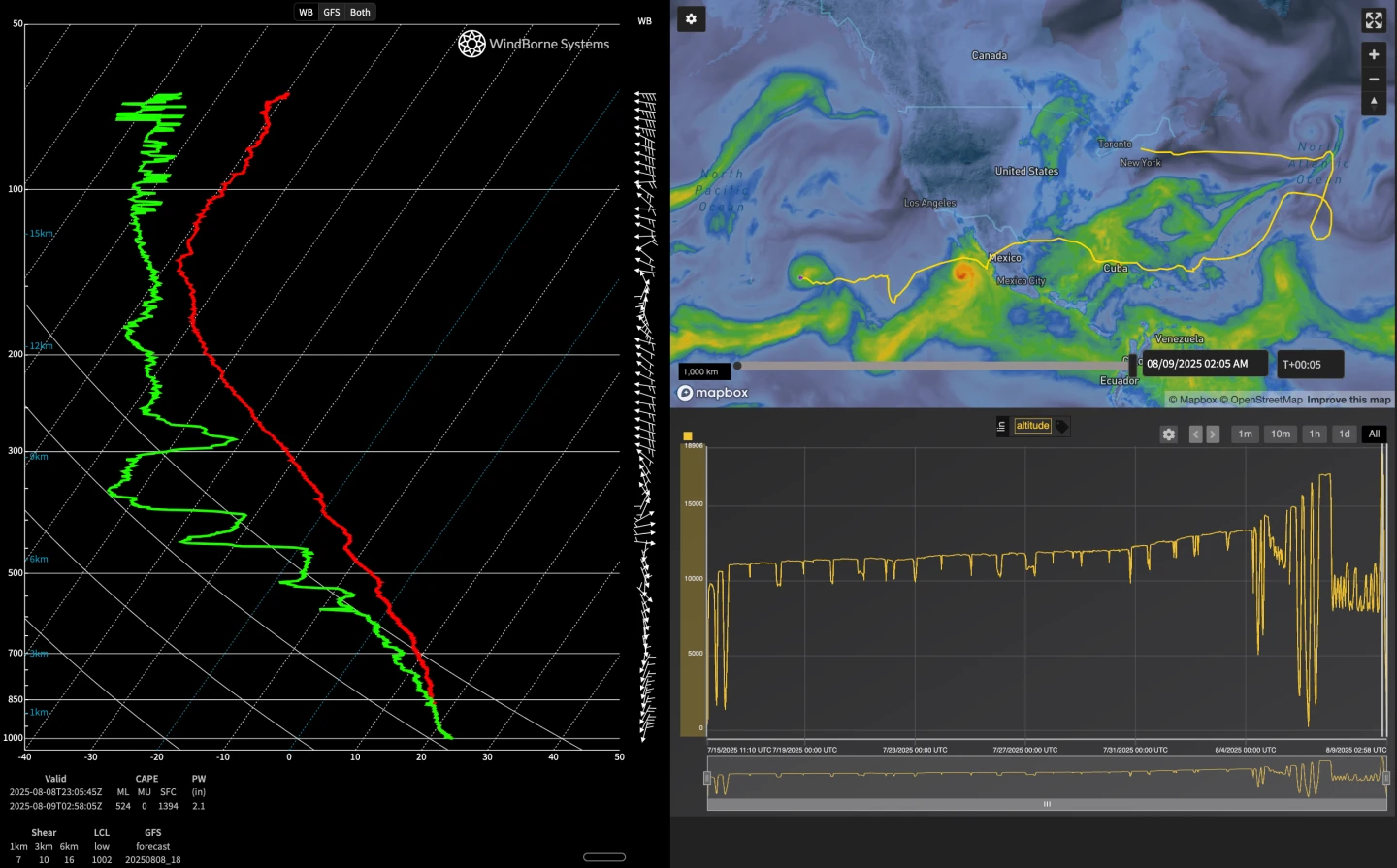The height and width of the screenshot is (868, 1397).
Task: Zoom out on the map
Action: tap(1374, 80)
